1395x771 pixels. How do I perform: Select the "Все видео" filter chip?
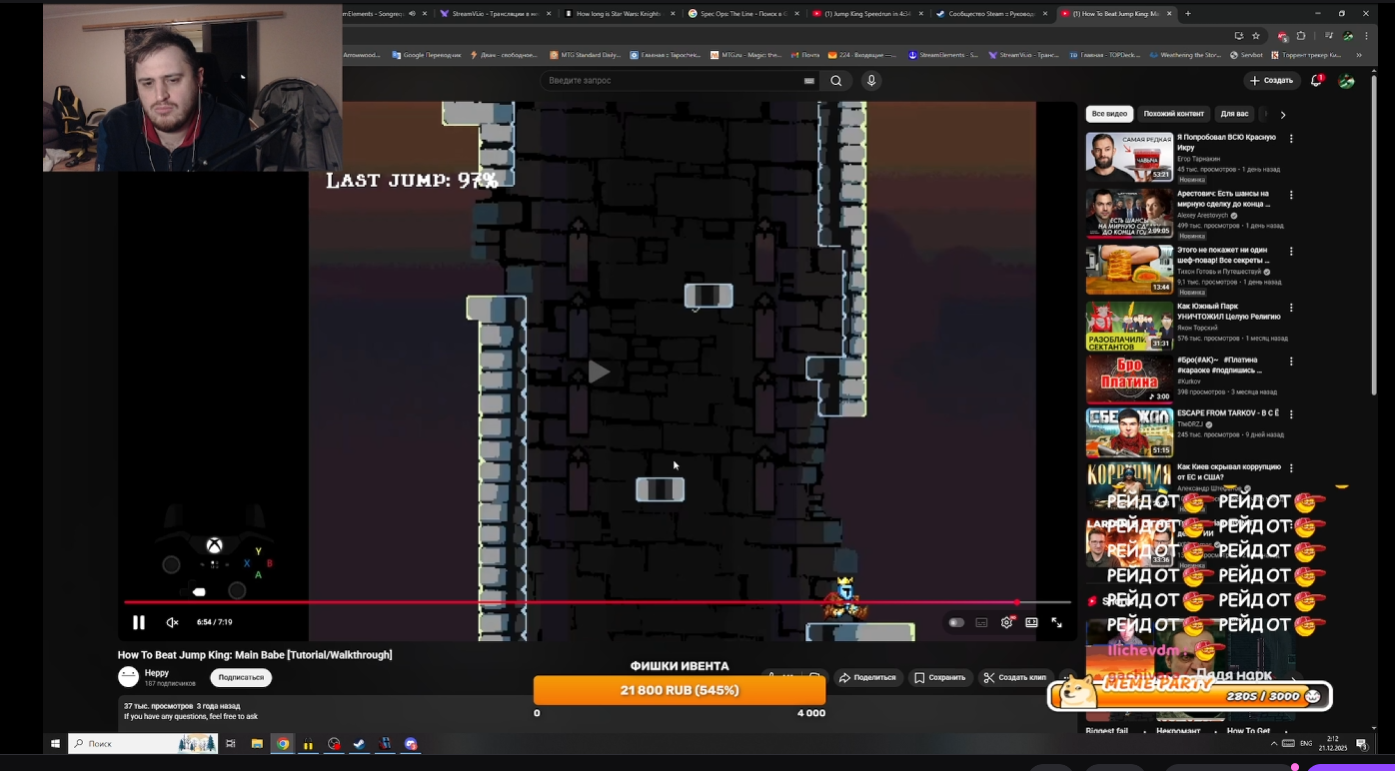click(1109, 114)
